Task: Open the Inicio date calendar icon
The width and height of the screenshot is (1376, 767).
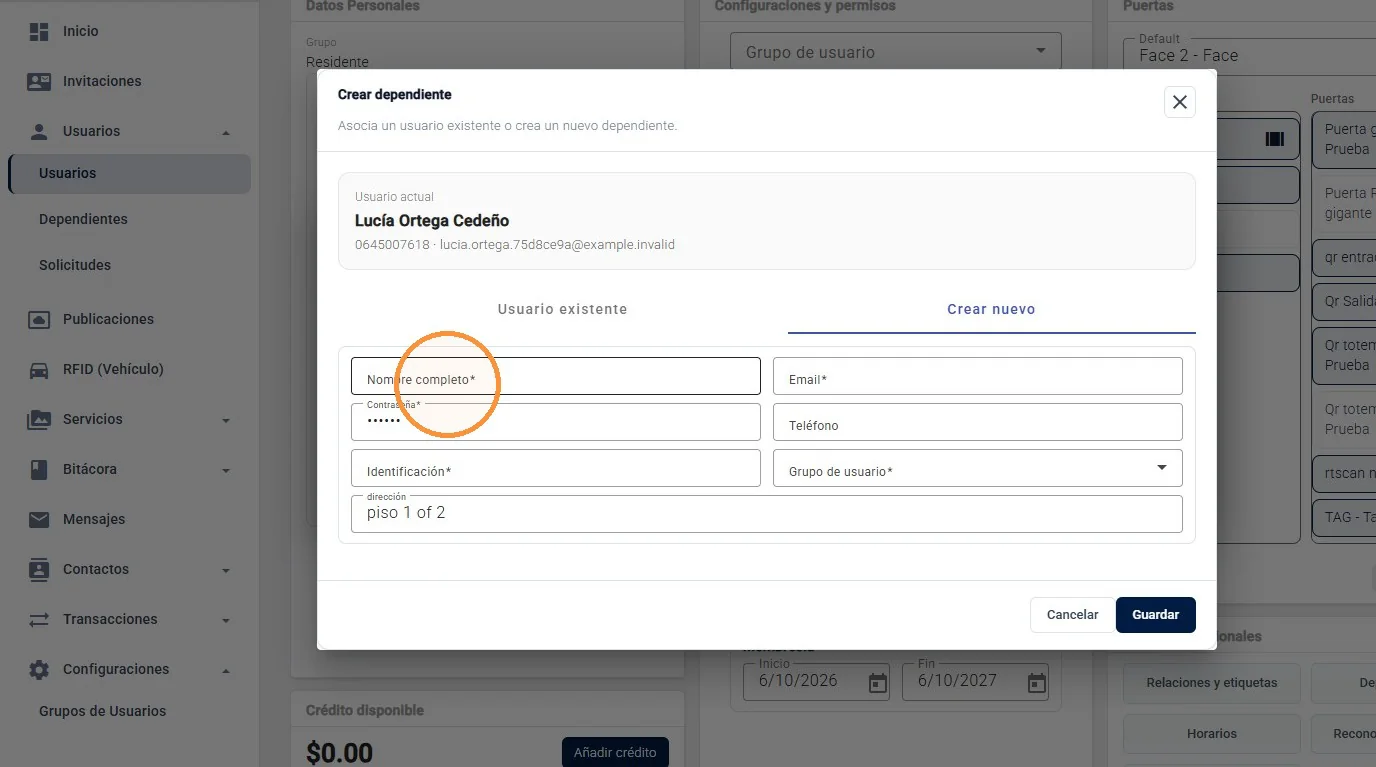Action: pos(878,683)
